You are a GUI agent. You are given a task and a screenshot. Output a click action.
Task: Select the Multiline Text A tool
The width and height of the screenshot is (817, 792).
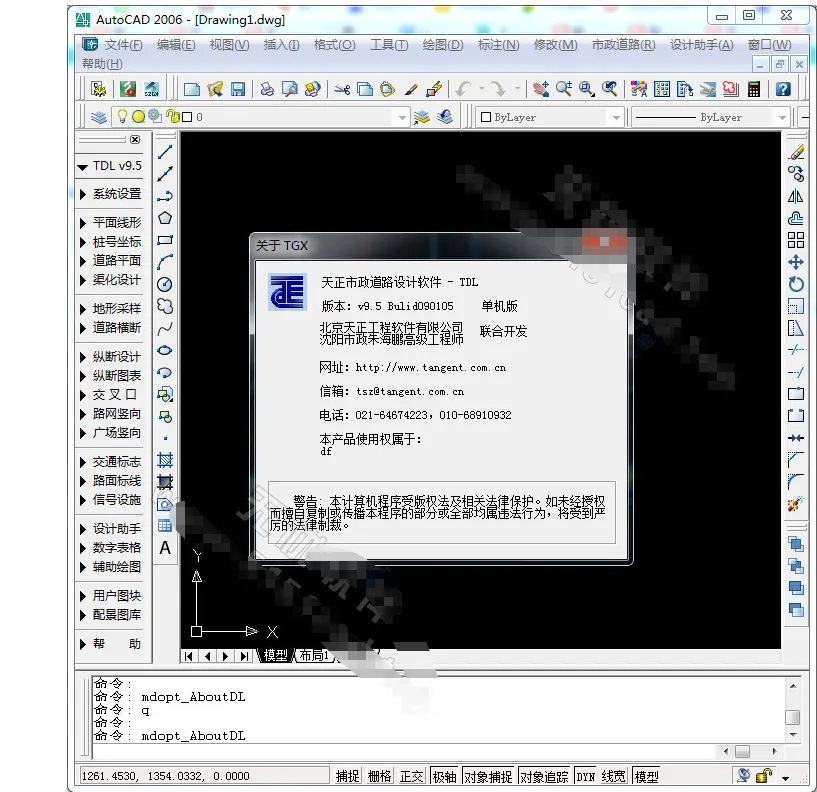pyautogui.click(x=165, y=548)
